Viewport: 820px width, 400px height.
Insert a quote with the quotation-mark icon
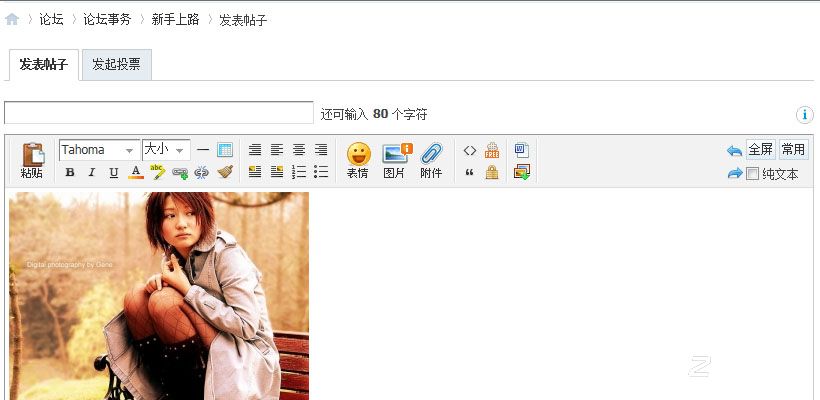click(470, 173)
